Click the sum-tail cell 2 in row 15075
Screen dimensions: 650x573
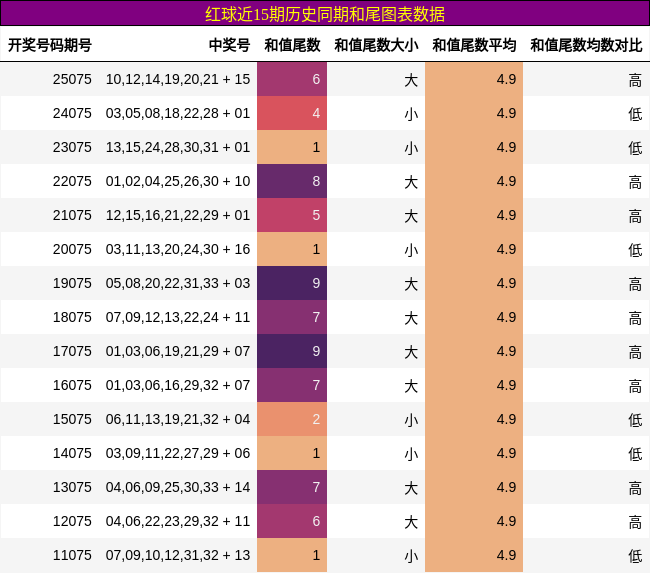tap(292, 419)
